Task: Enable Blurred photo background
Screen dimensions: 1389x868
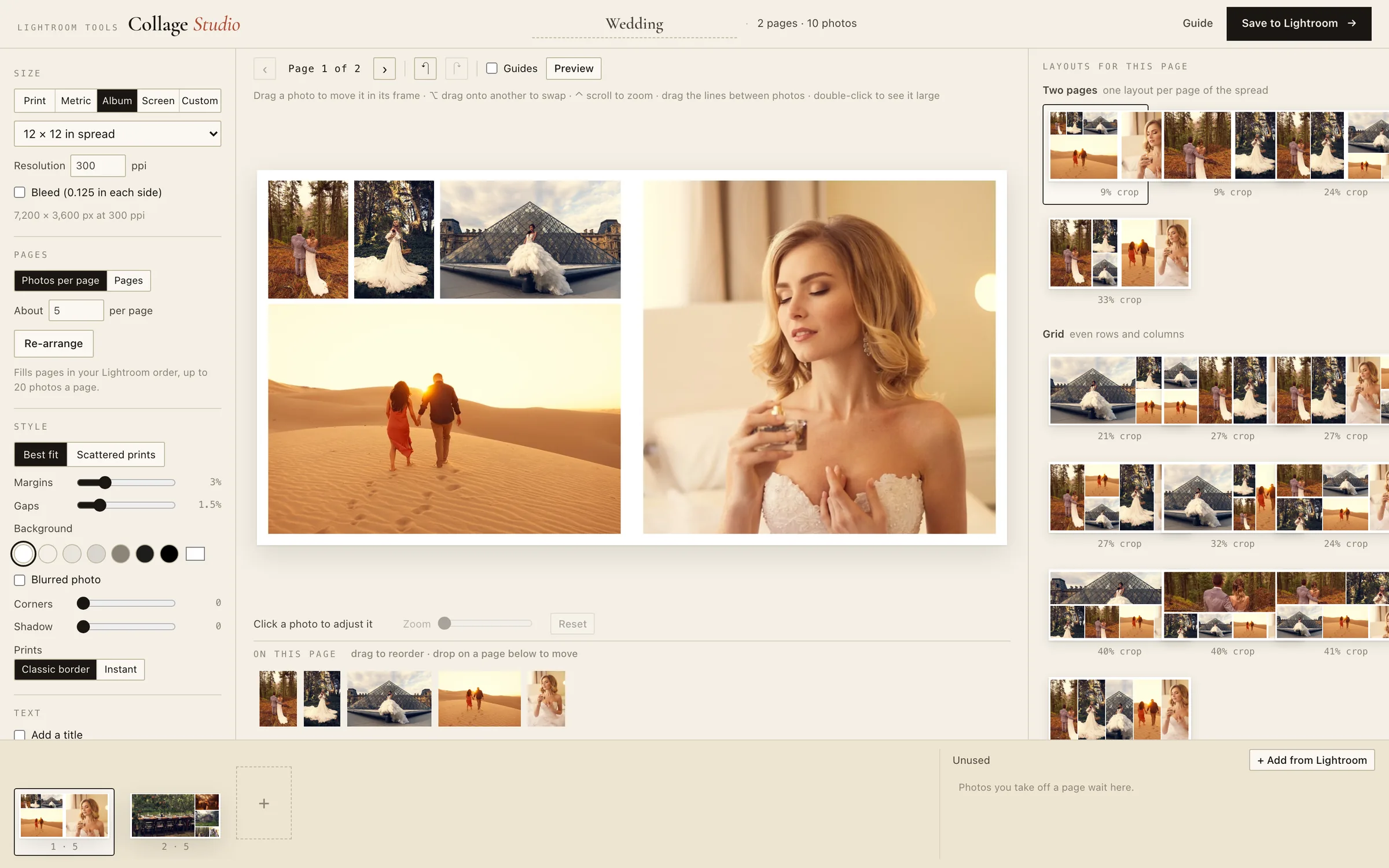Action: click(20, 580)
